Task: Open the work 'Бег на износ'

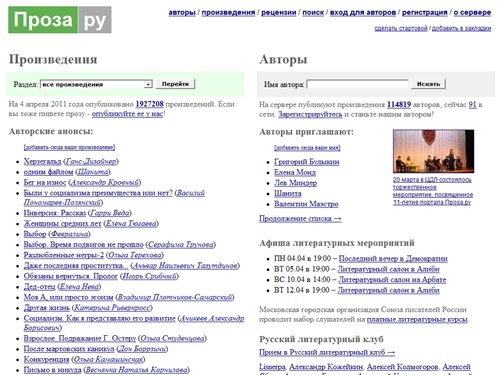Action: [45, 183]
